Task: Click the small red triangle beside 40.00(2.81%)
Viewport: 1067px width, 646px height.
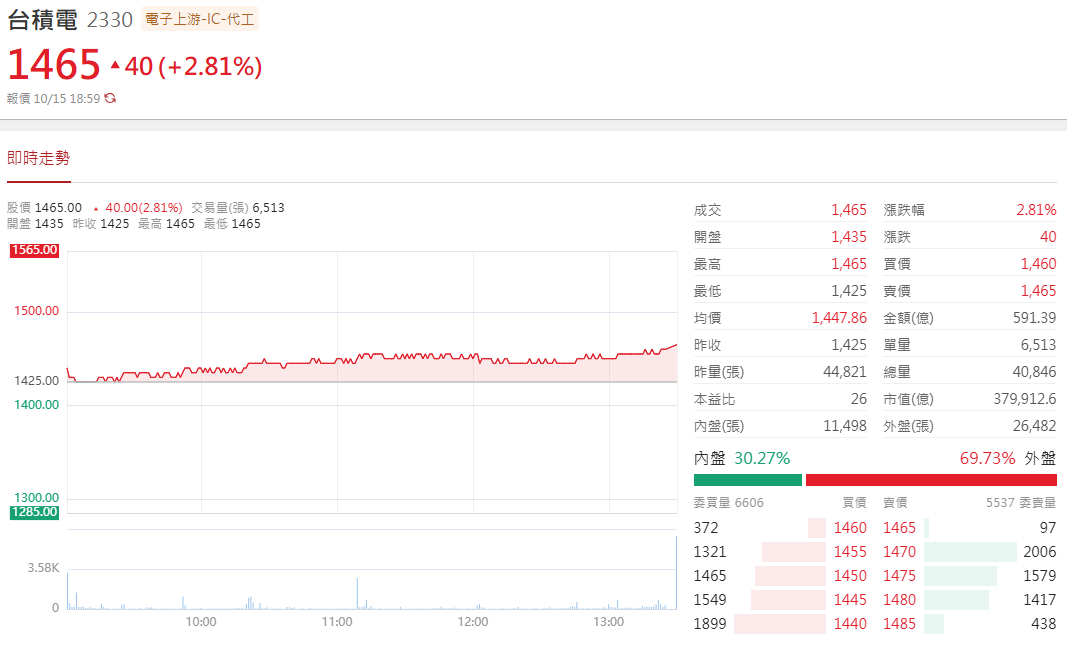Action: point(95,208)
